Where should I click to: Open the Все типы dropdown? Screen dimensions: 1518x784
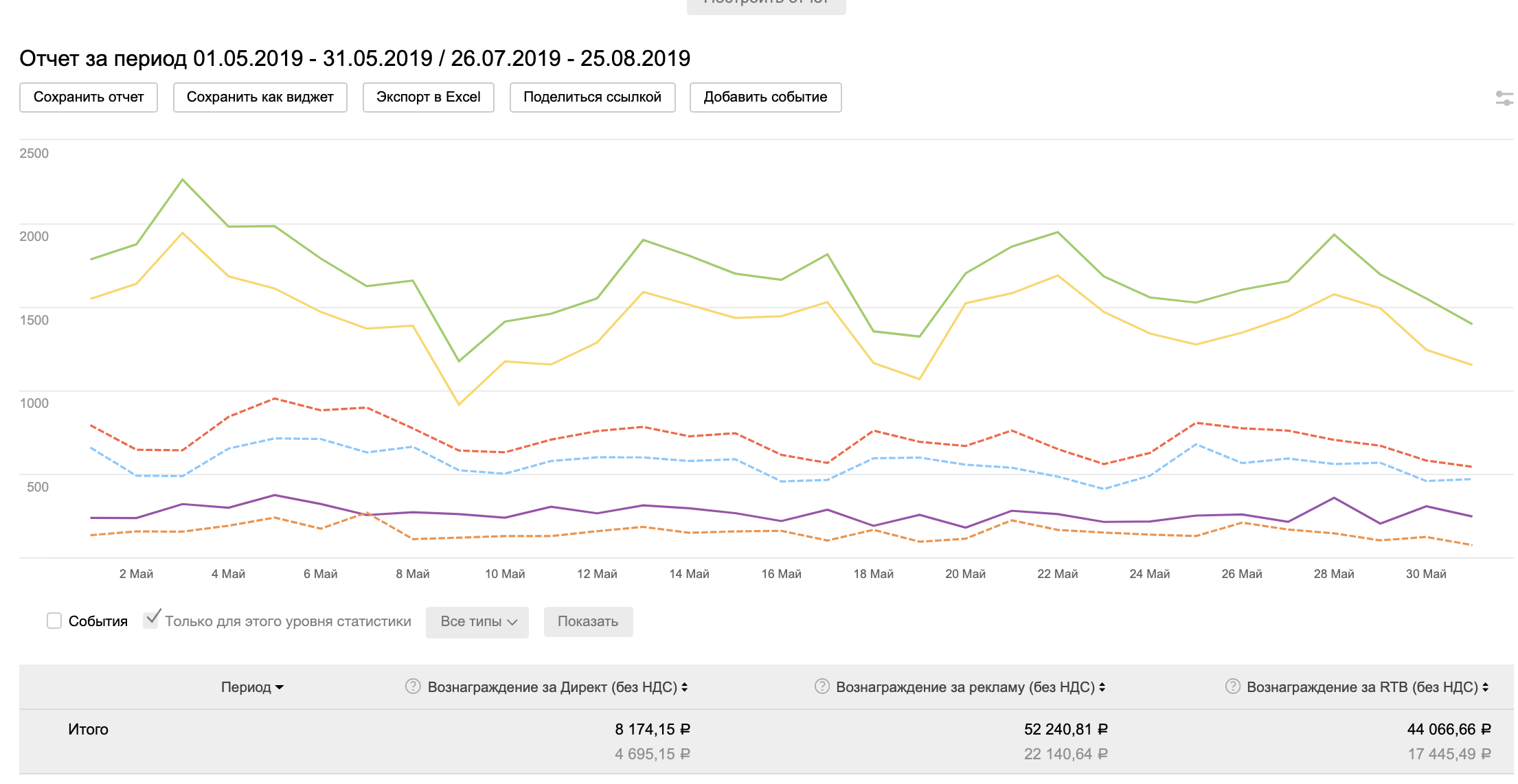pos(477,622)
